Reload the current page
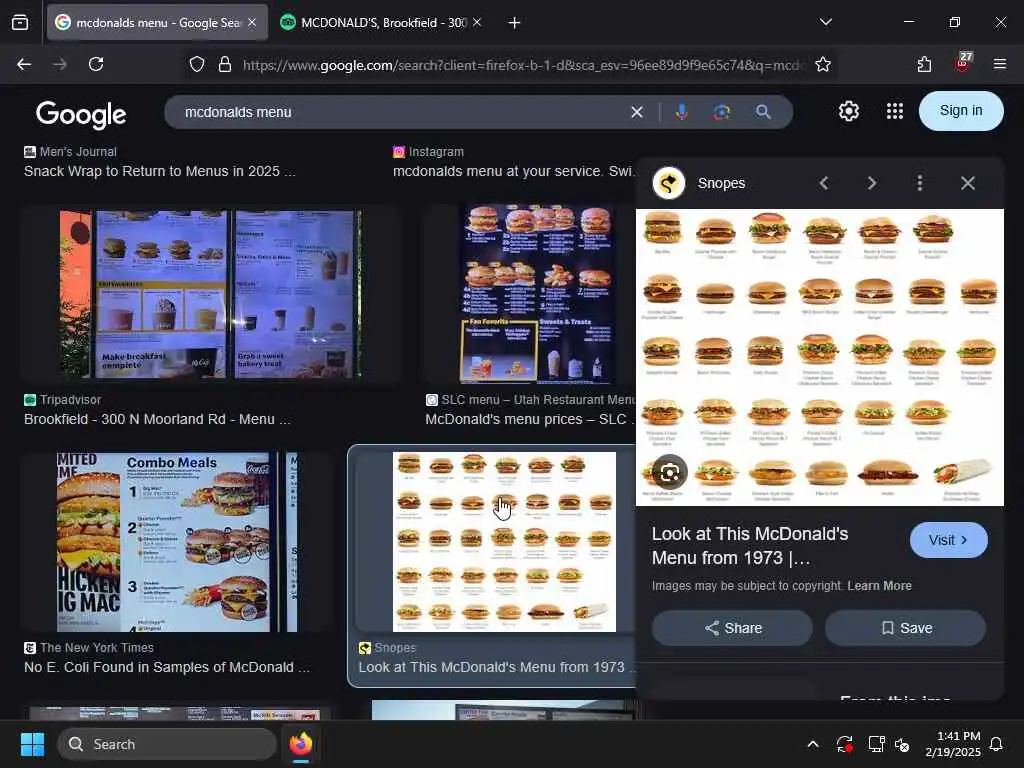Screen dimensions: 1024x768 click(x=96, y=64)
